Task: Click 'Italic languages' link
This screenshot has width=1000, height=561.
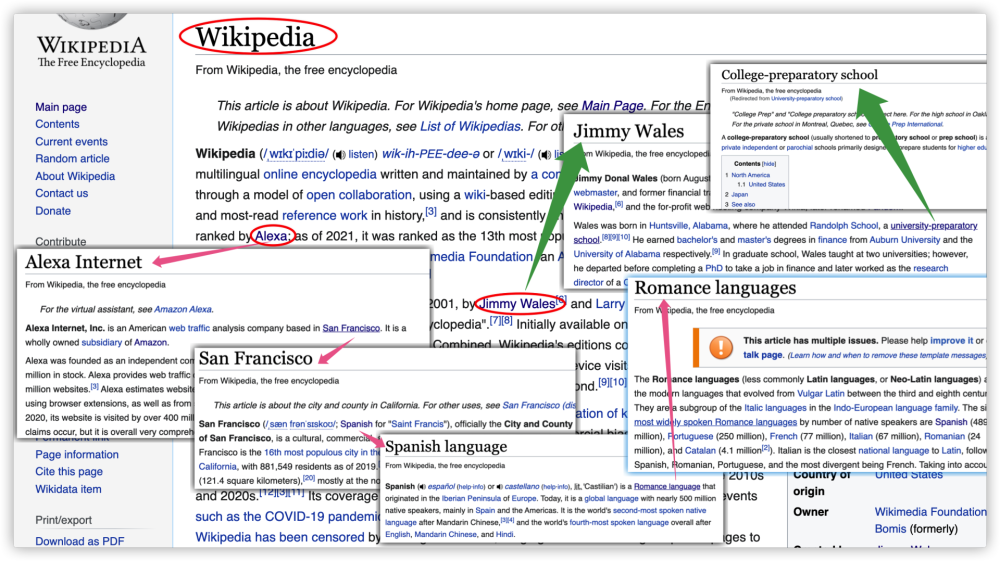Action: [776, 408]
